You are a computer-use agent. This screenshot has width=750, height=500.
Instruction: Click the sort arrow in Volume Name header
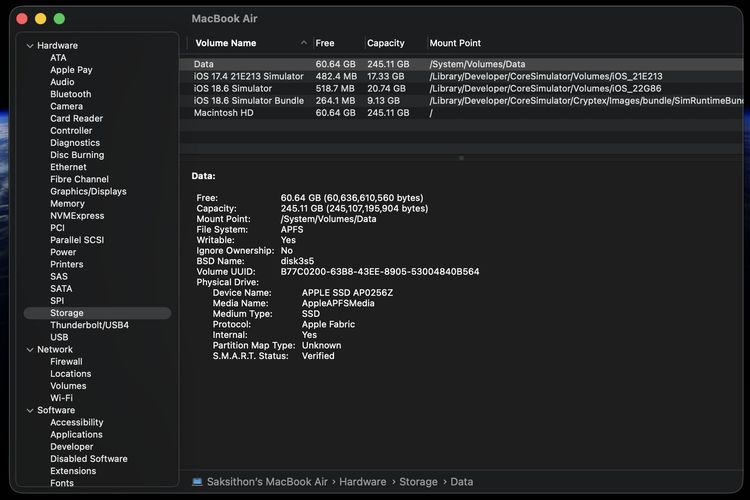tap(304, 44)
